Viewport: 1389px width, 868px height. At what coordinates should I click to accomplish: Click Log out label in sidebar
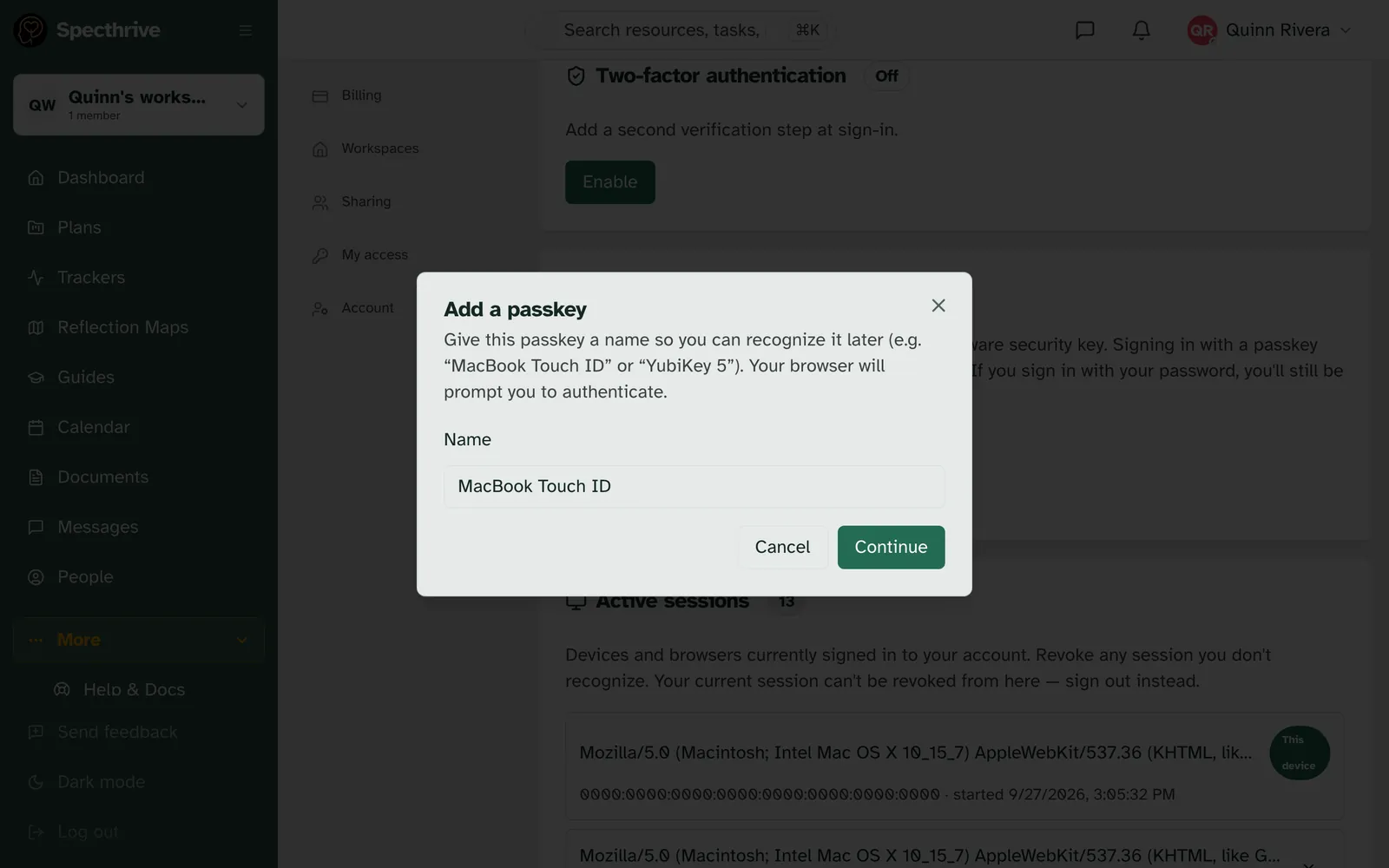(88, 832)
